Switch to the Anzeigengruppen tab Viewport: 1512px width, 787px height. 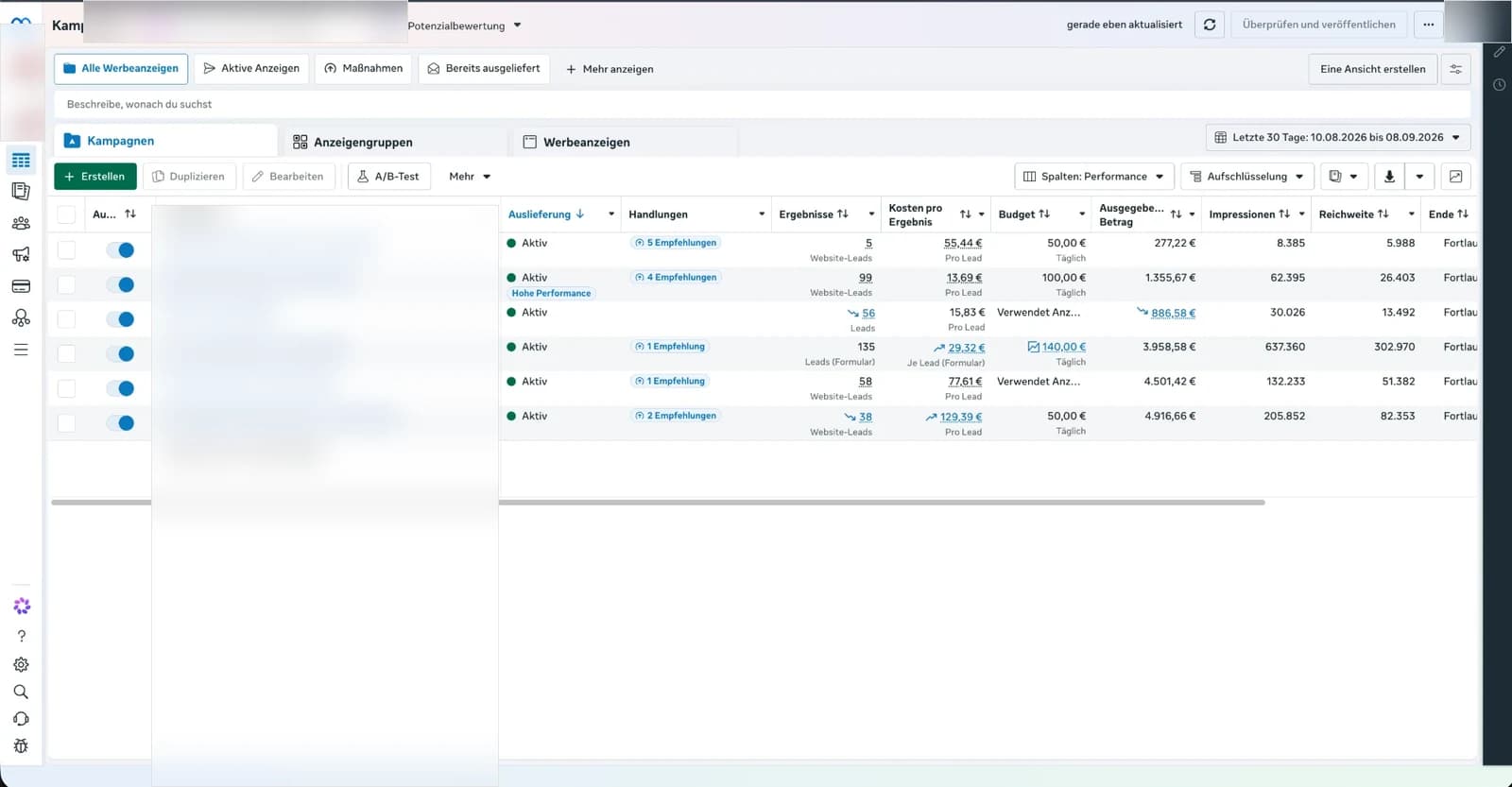[x=395, y=142]
